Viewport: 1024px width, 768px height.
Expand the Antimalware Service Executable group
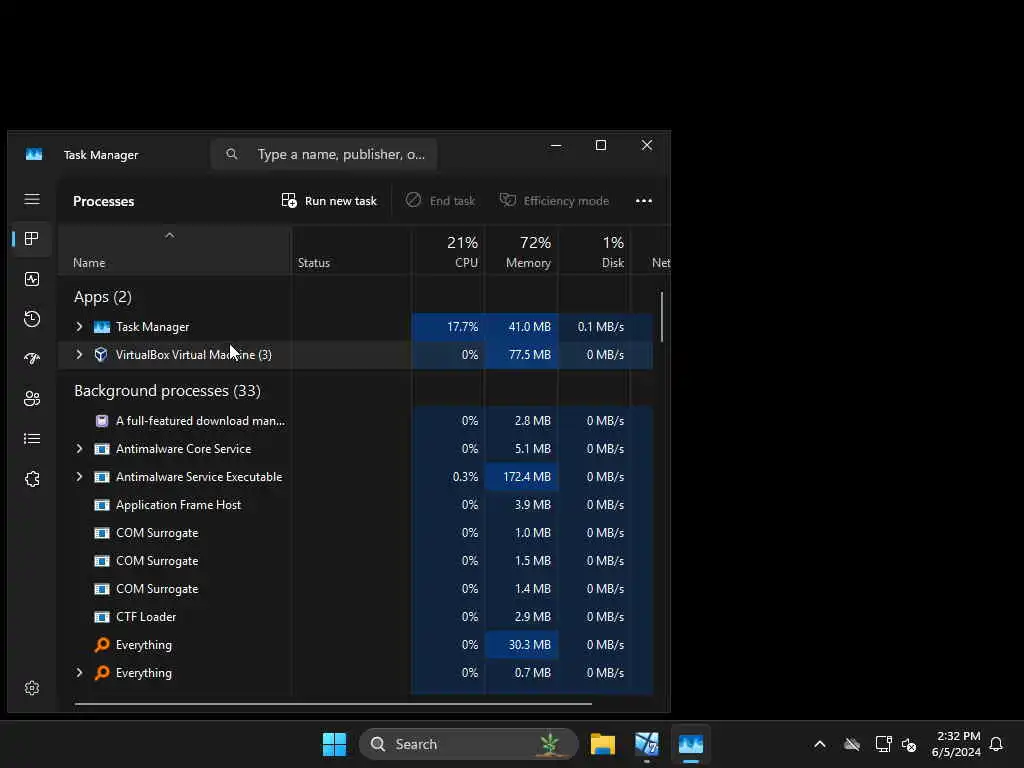79,477
